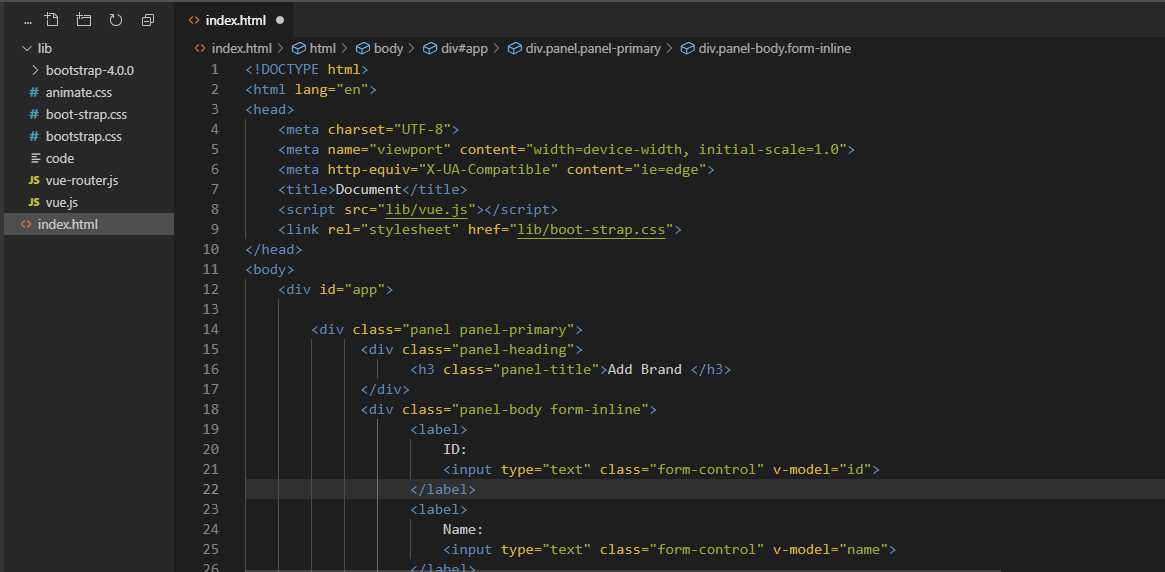Viewport: 1165px width, 572px height.
Task: Expand the bootstrap-4.0.0 folder
Action: point(88,71)
